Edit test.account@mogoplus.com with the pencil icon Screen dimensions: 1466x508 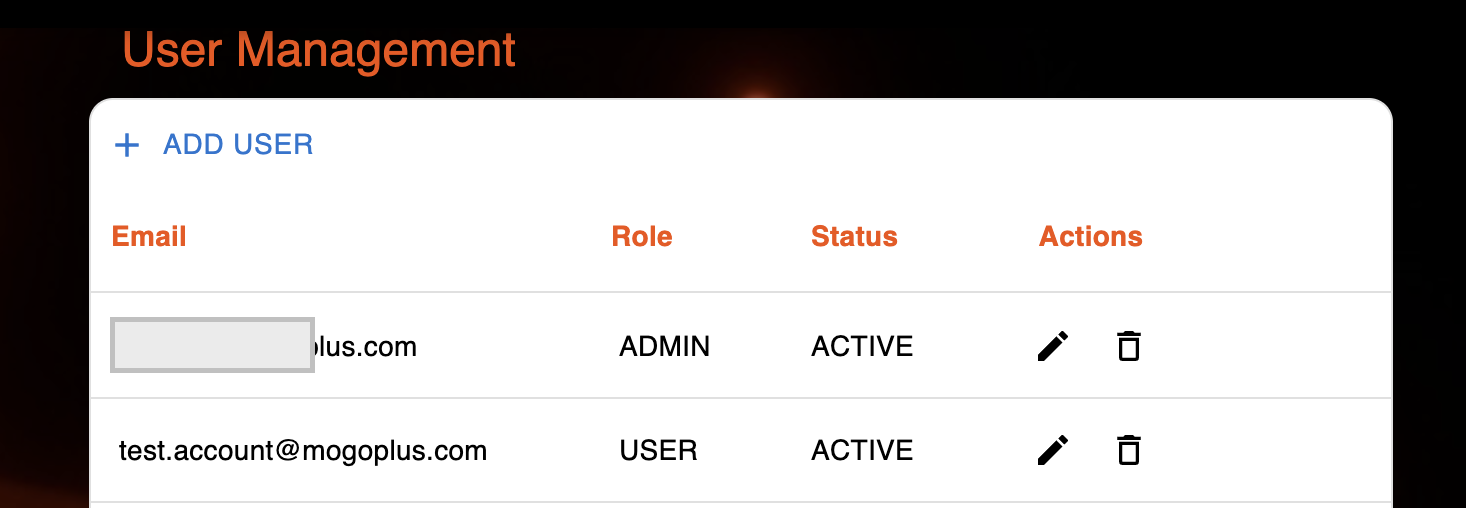tap(1053, 450)
